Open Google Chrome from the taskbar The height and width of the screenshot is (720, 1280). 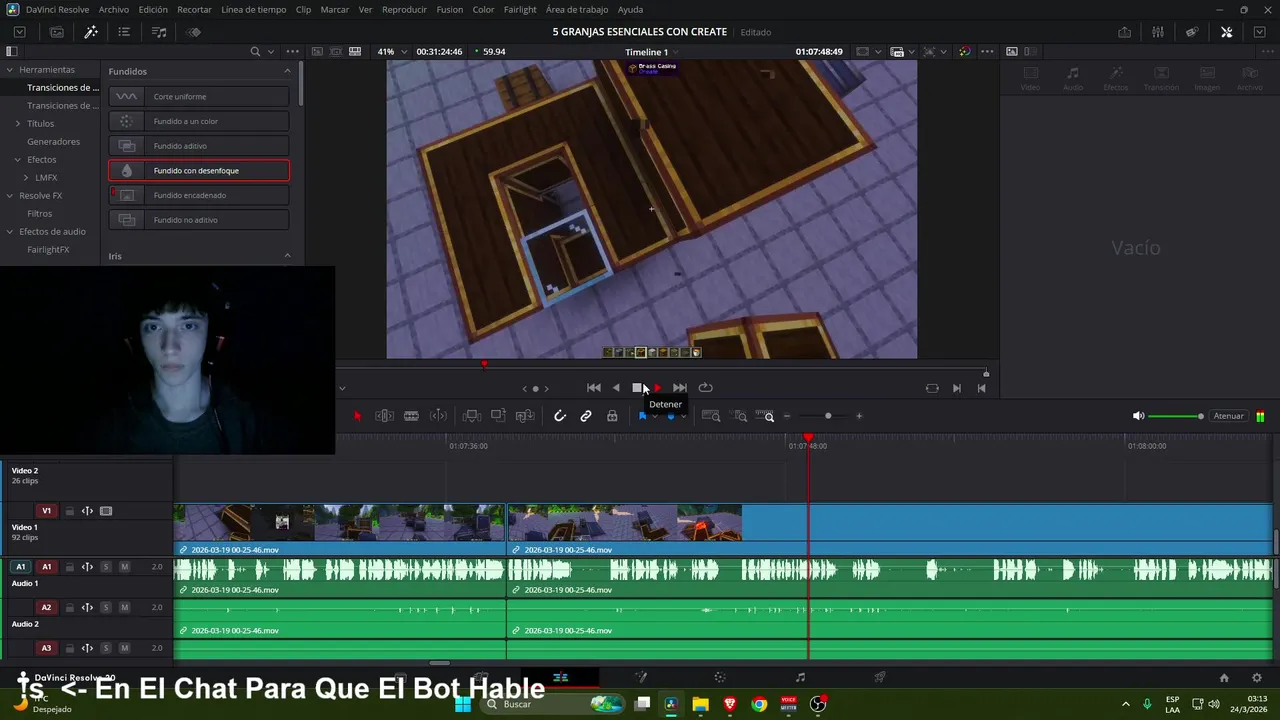759,704
